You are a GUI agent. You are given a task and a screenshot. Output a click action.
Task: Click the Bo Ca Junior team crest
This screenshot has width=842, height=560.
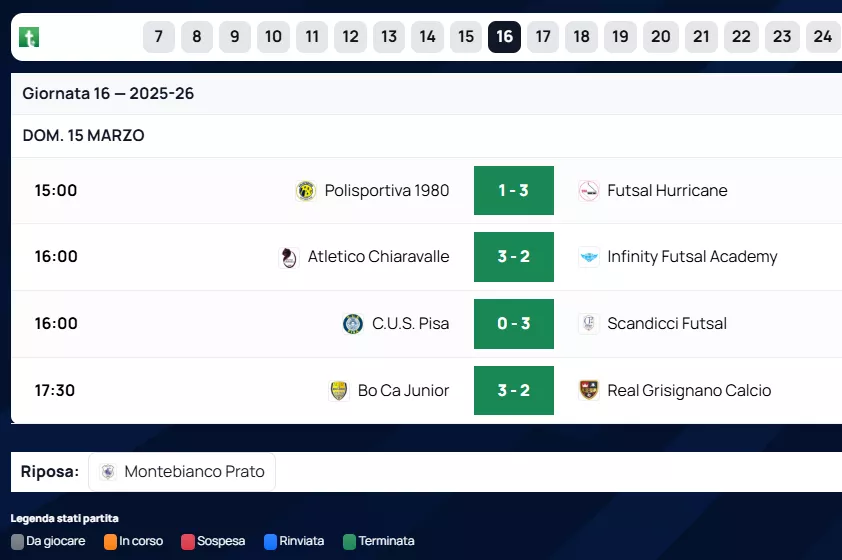[x=339, y=391]
